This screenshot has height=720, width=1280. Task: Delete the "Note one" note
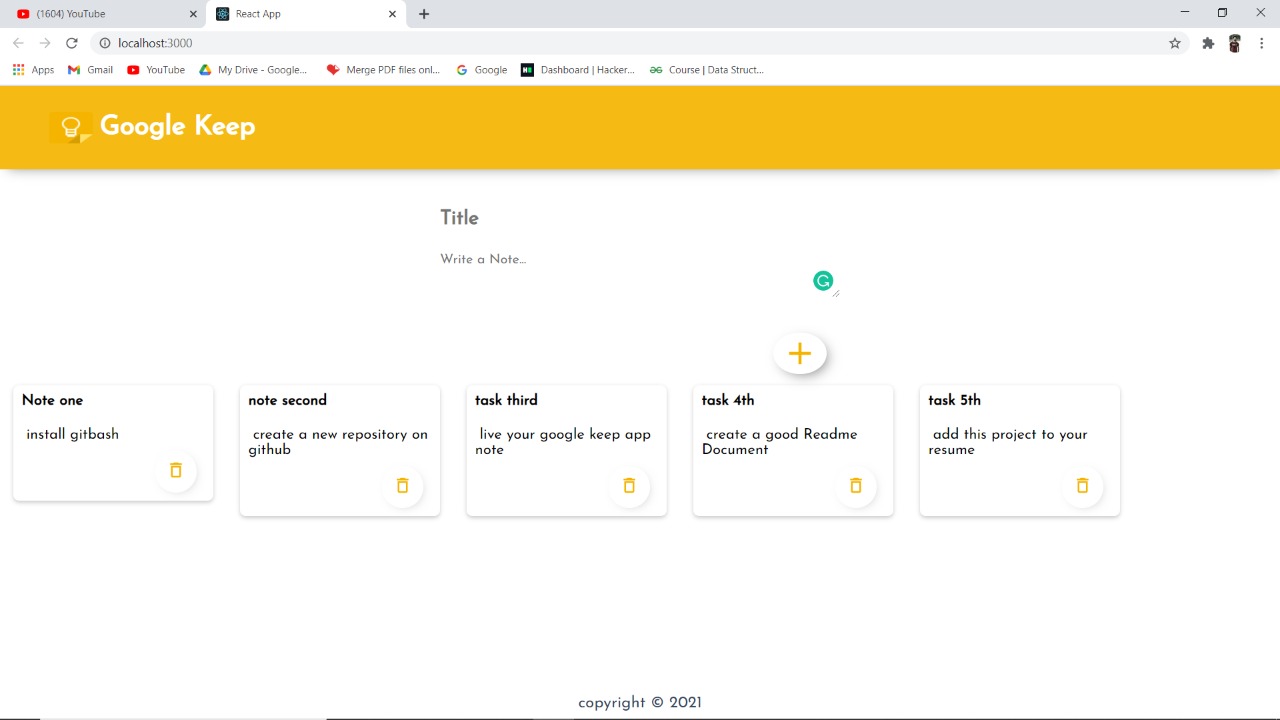coord(176,470)
